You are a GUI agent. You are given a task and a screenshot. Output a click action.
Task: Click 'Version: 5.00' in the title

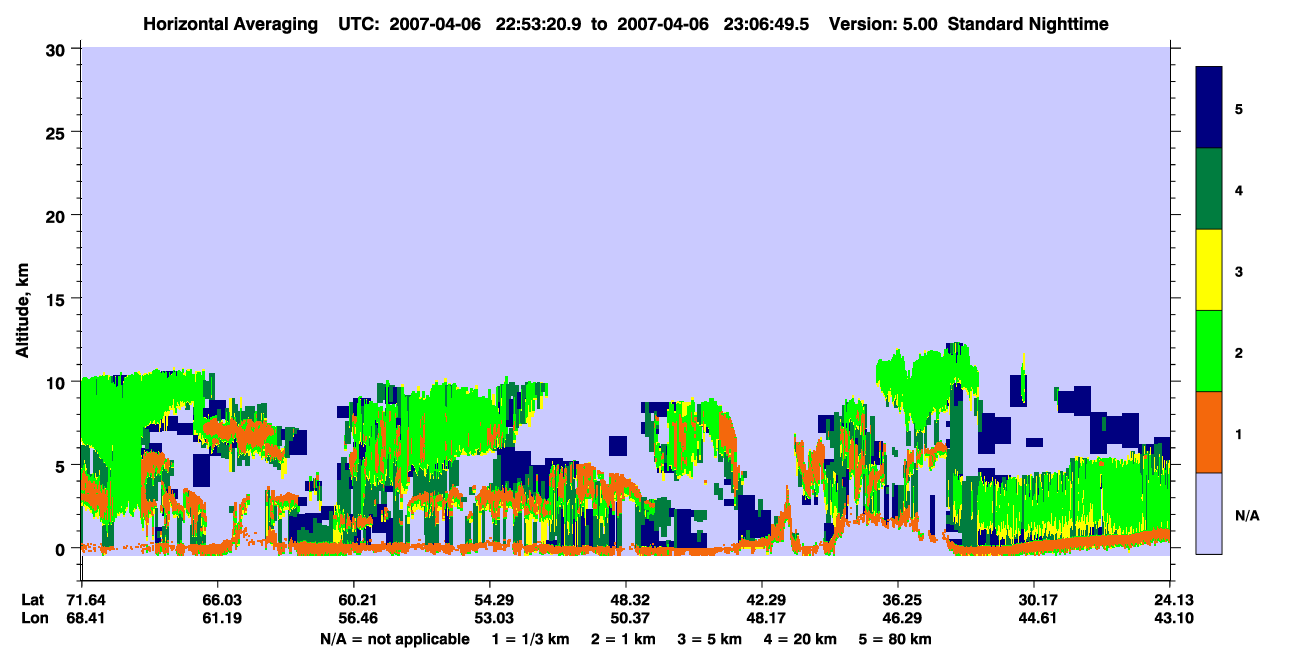pos(883,24)
